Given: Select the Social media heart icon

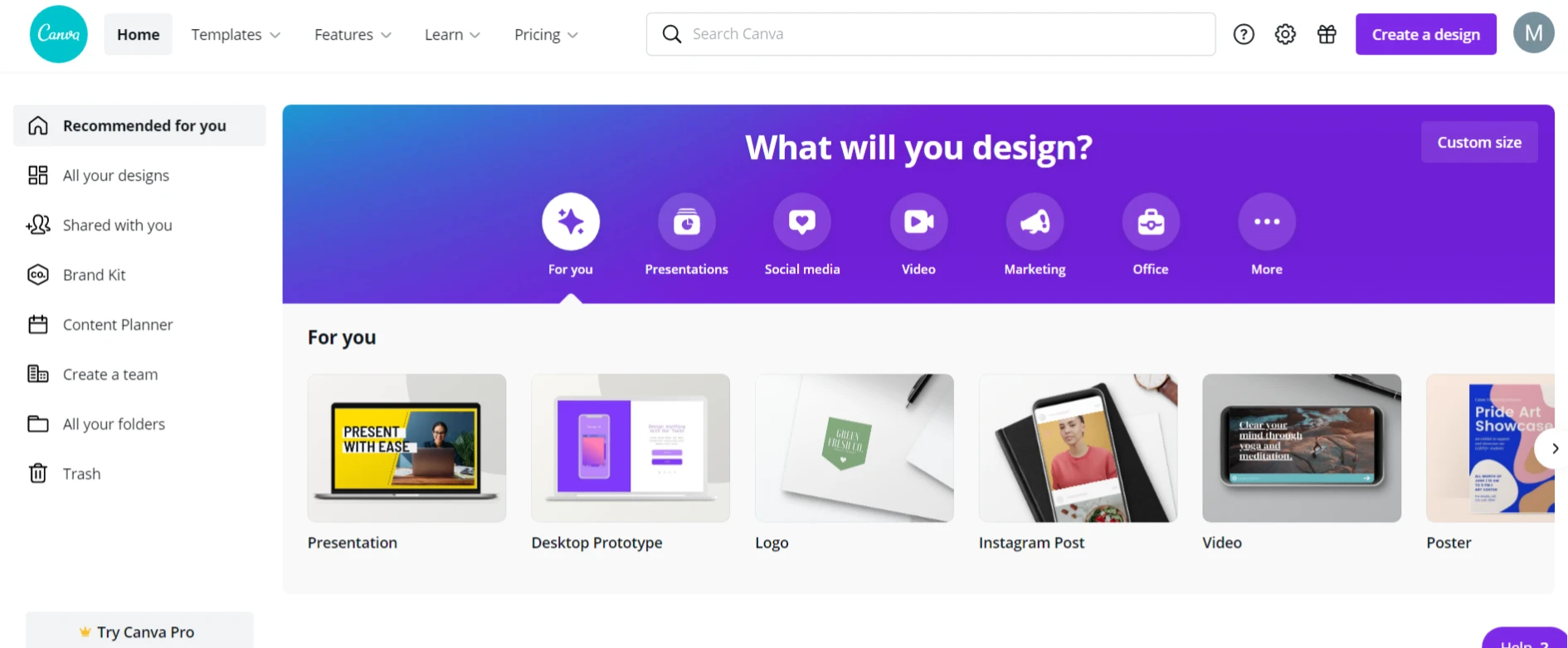Looking at the screenshot, I should [x=802, y=222].
